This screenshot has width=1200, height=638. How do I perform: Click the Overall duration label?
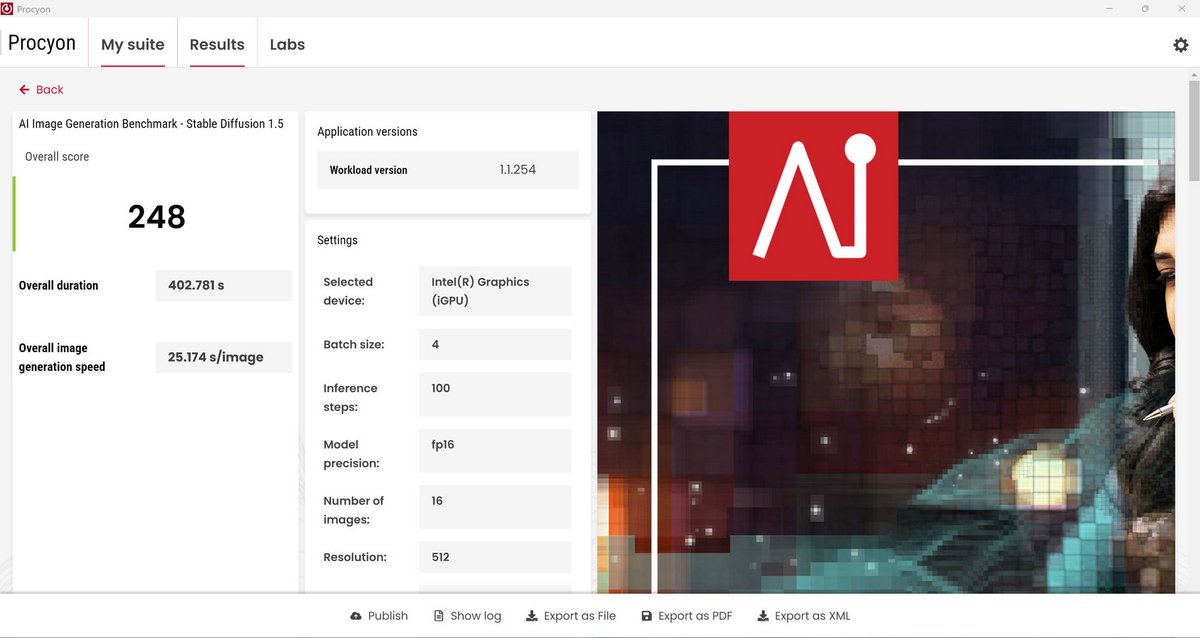pyautogui.click(x=58, y=286)
